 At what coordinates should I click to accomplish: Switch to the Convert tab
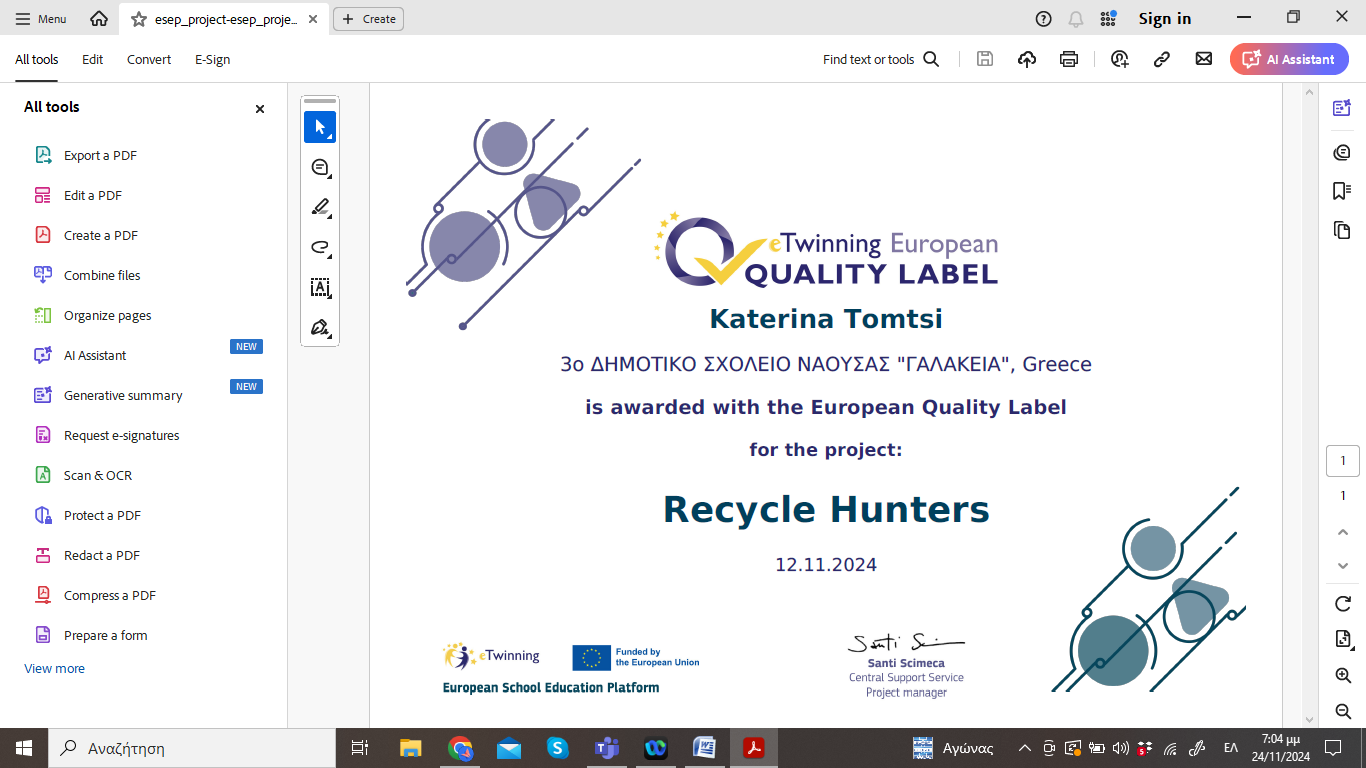pyautogui.click(x=149, y=59)
